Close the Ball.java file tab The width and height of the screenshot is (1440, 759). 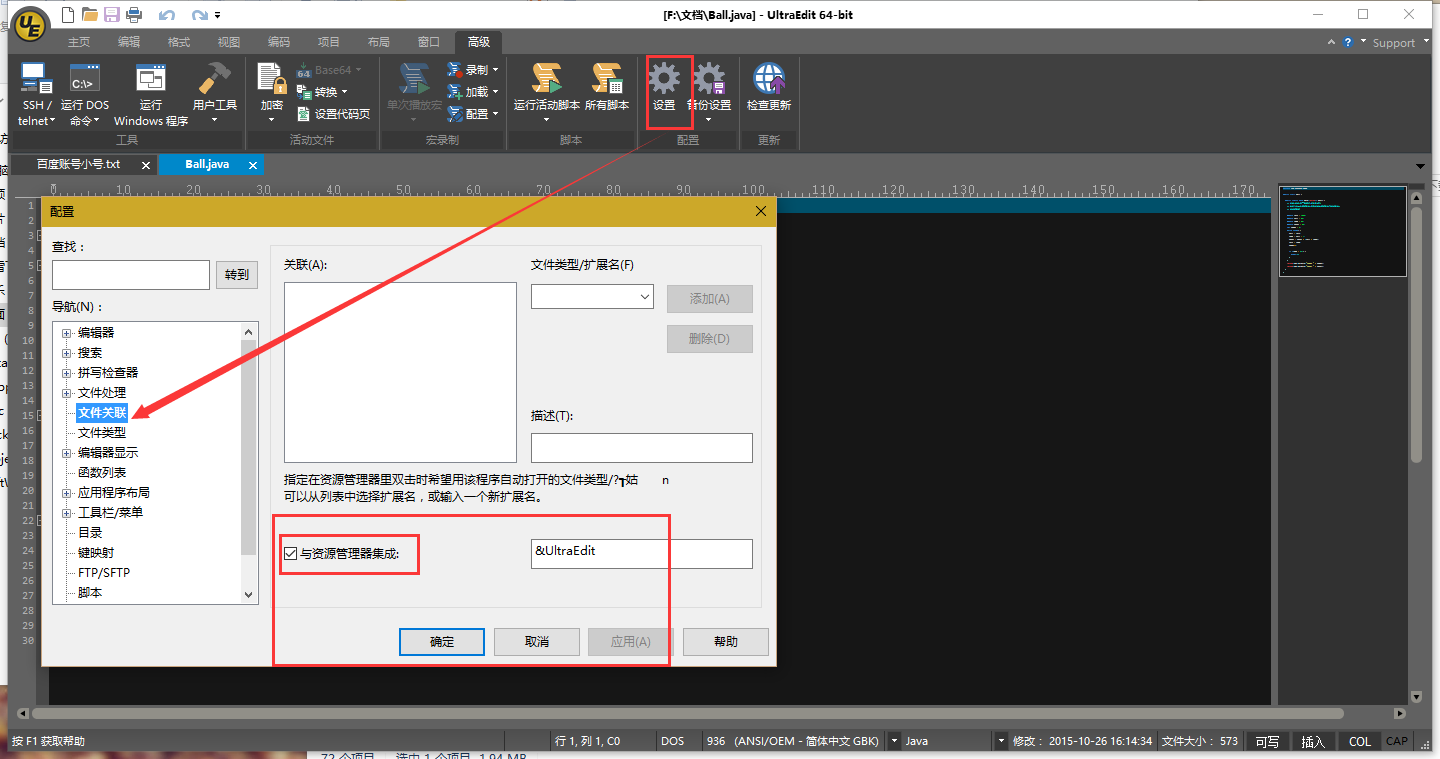[253, 165]
